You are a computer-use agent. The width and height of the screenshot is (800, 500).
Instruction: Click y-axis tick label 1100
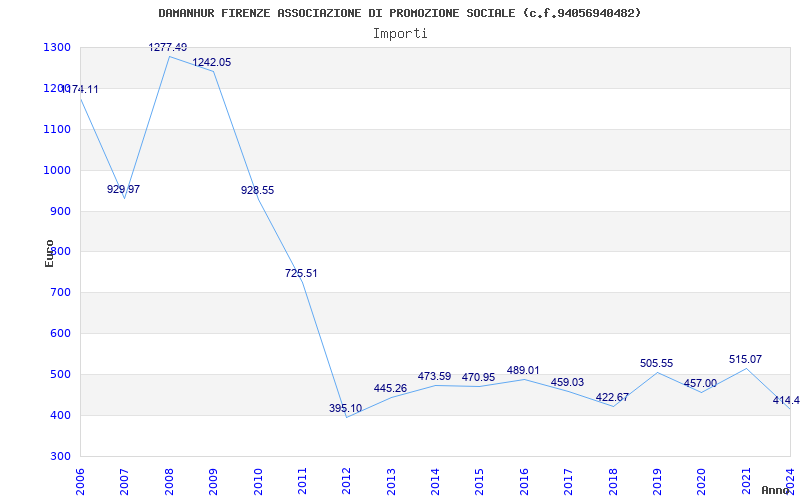57,130
